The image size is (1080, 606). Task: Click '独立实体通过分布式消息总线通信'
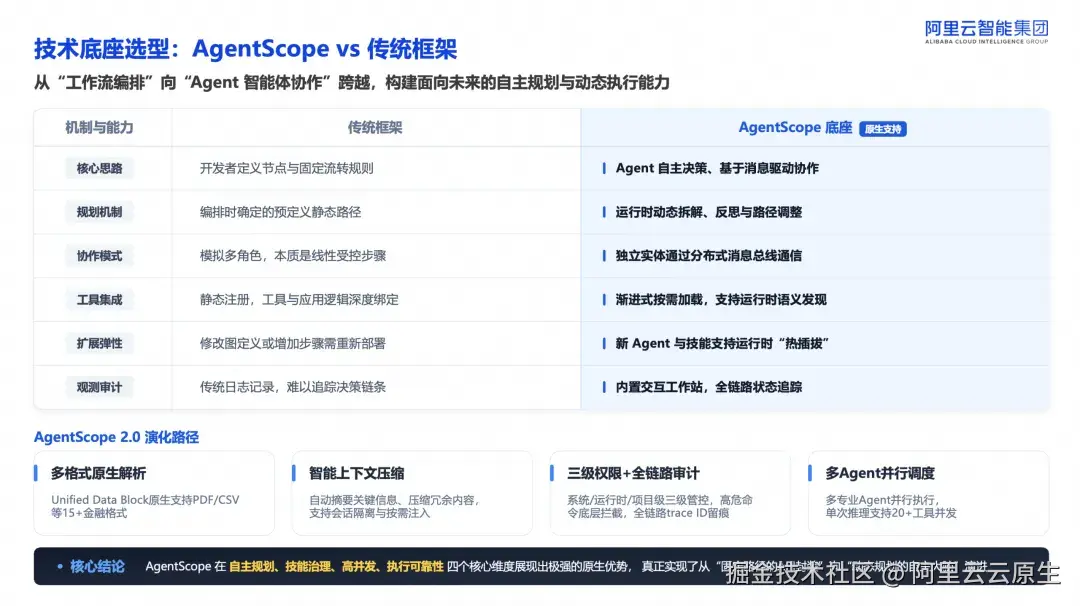coord(709,255)
